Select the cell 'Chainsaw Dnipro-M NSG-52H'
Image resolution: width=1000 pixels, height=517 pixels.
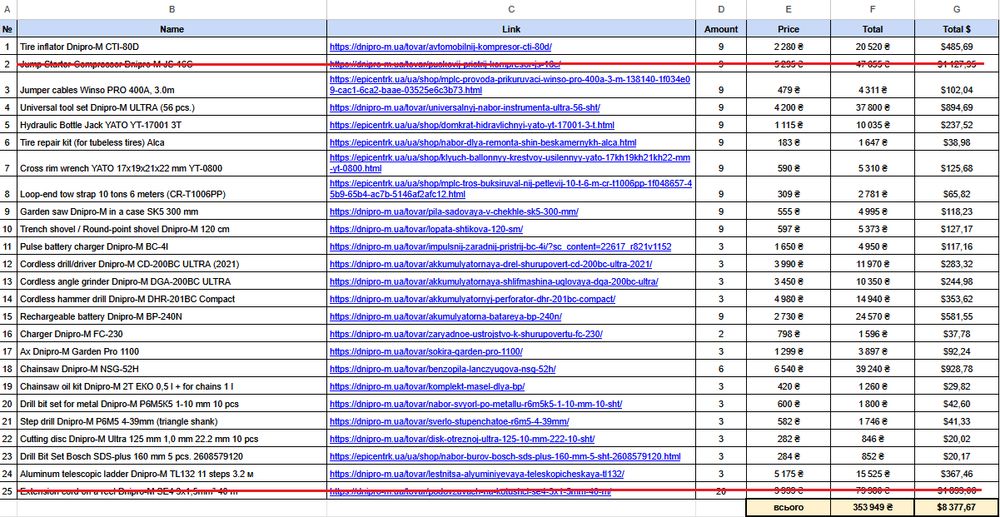172,368
